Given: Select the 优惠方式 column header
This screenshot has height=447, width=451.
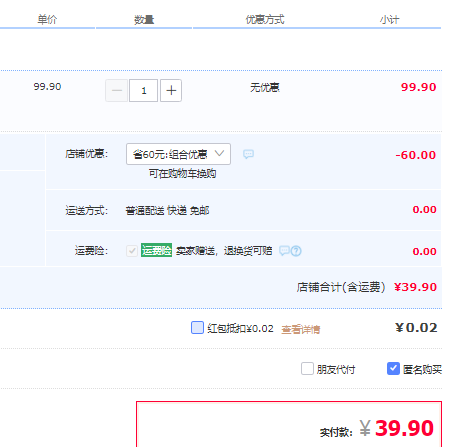Looking at the screenshot, I should [265, 20].
